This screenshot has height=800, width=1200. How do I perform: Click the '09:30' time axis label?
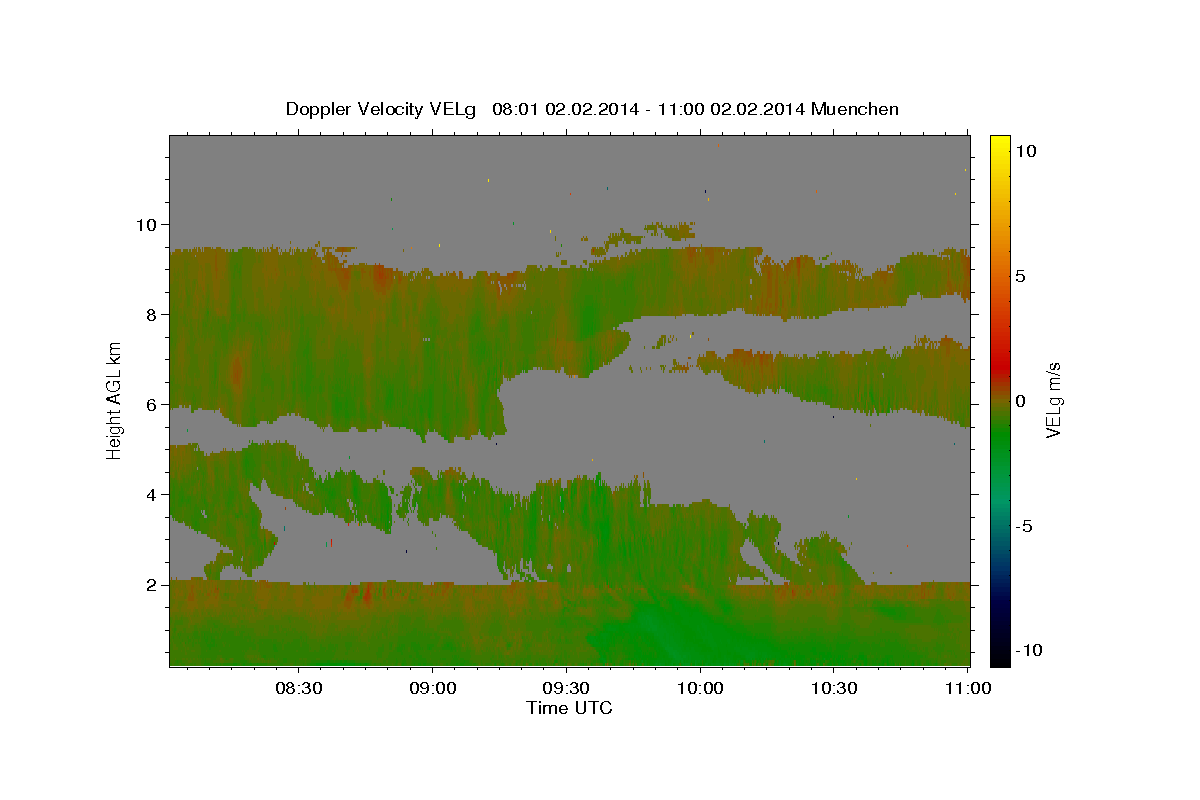pyautogui.click(x=567, y=689)
